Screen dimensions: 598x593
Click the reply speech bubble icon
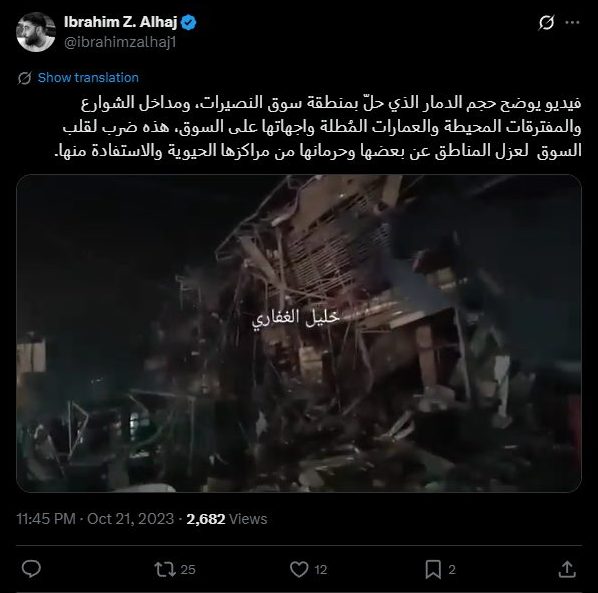(31, 569)
